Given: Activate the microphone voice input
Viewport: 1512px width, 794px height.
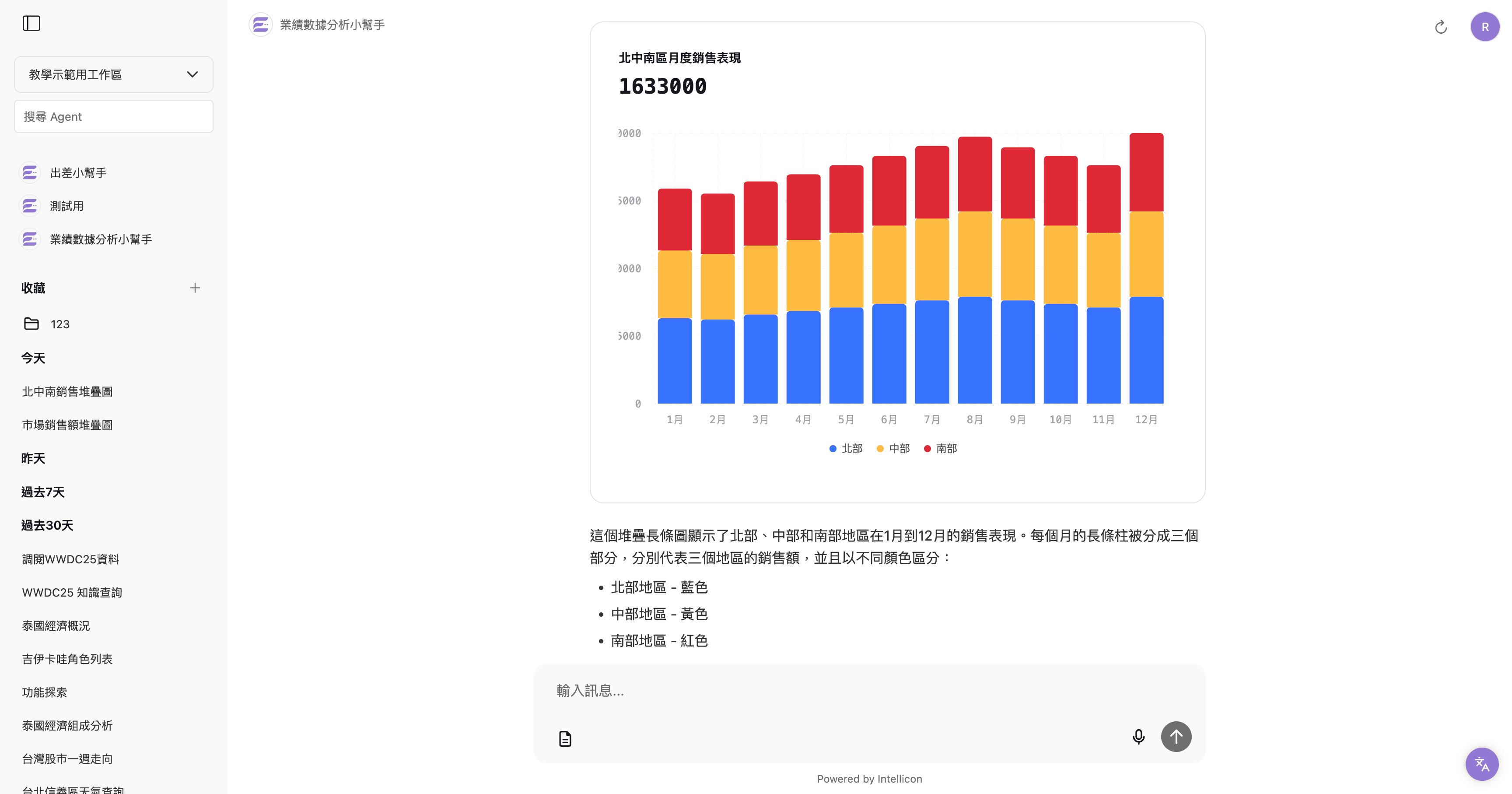Looking at the screenshot, I should (x=1138, y=737).
